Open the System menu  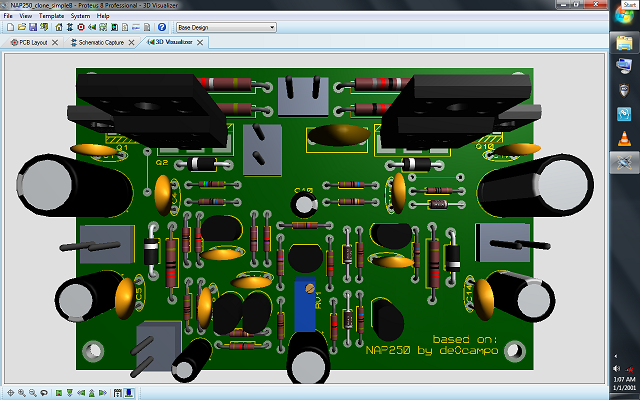coord(80,16)
